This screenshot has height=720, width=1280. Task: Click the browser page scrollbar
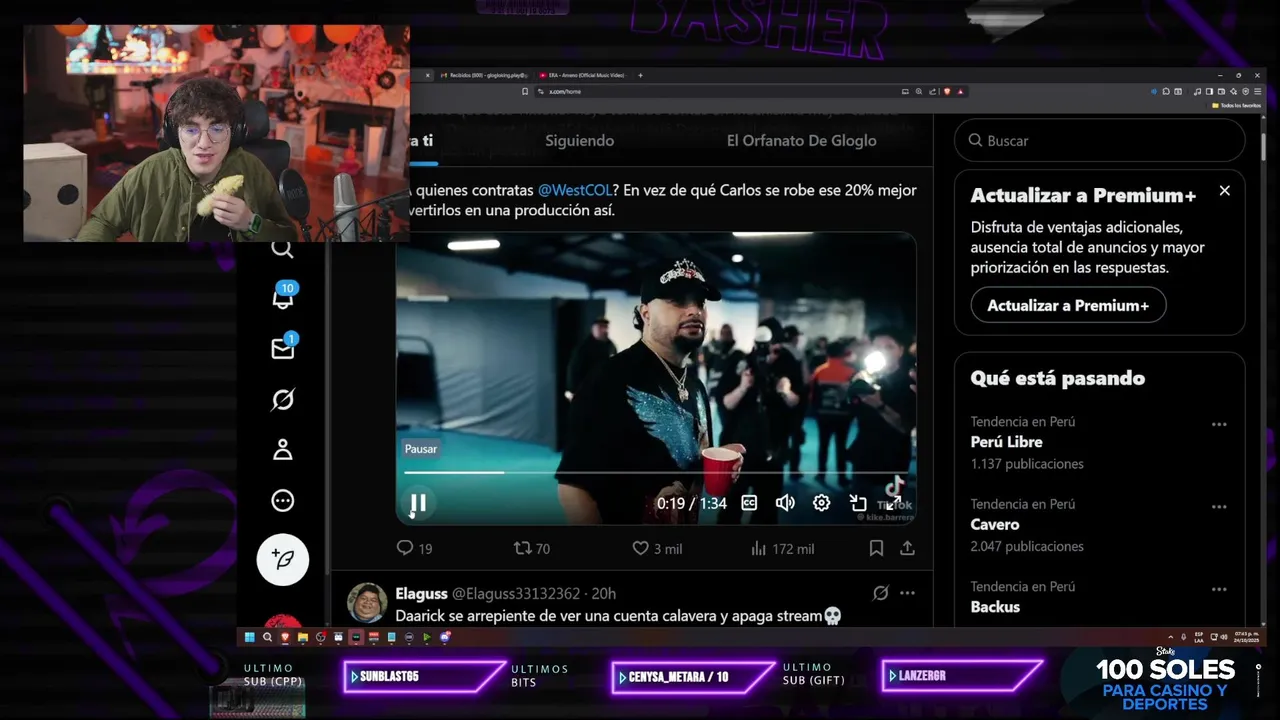tap(1263, 145)
